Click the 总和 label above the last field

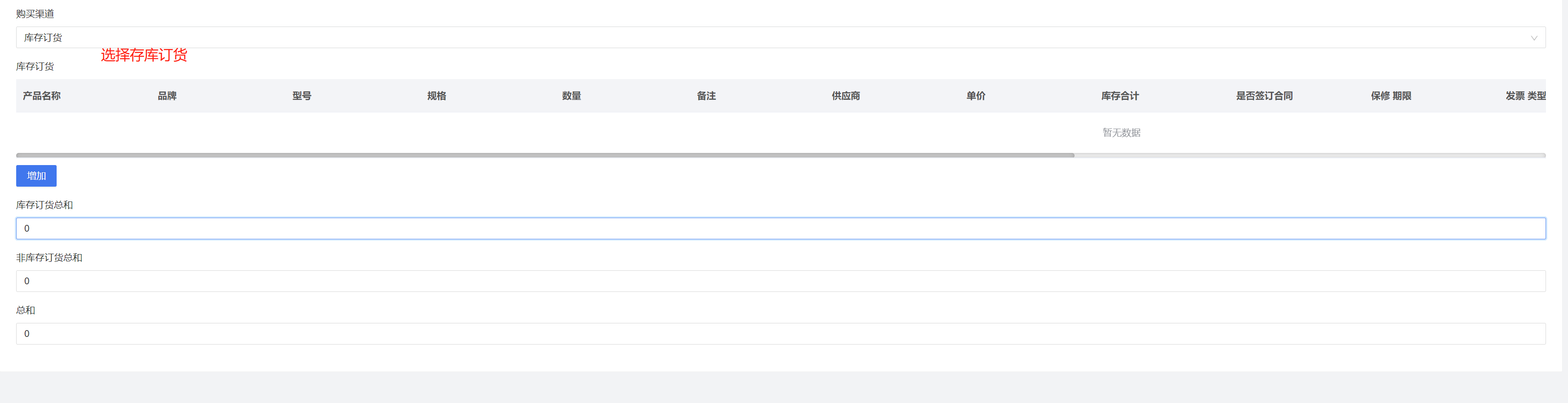coord(26,310)
